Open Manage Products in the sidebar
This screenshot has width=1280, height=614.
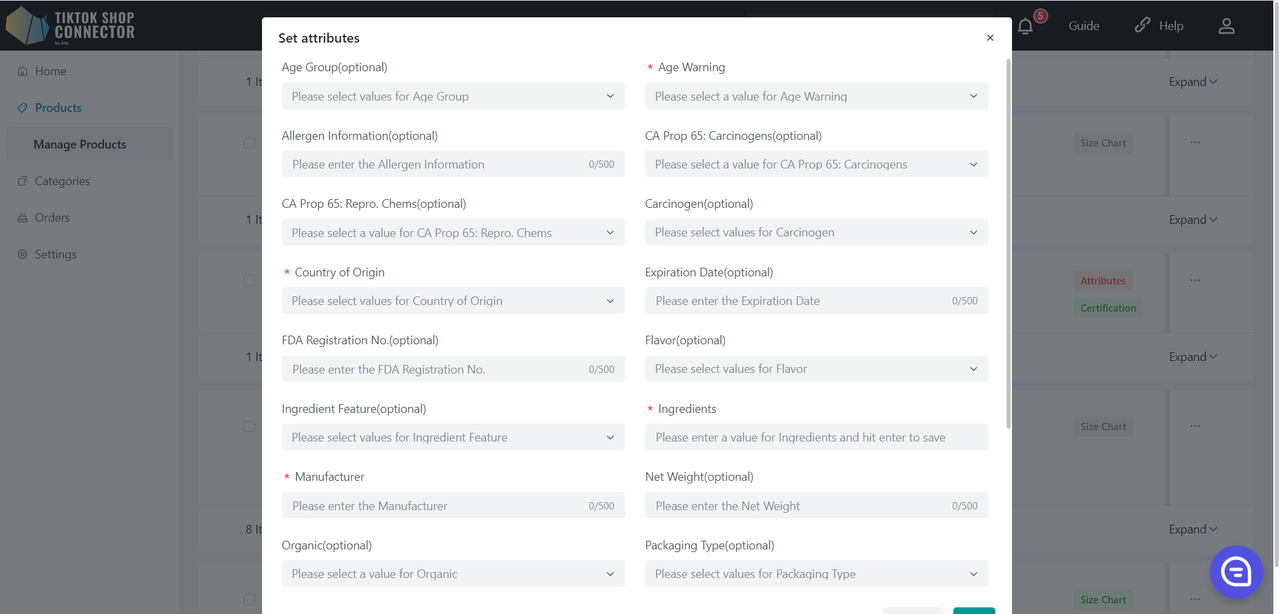click(80, 144)
